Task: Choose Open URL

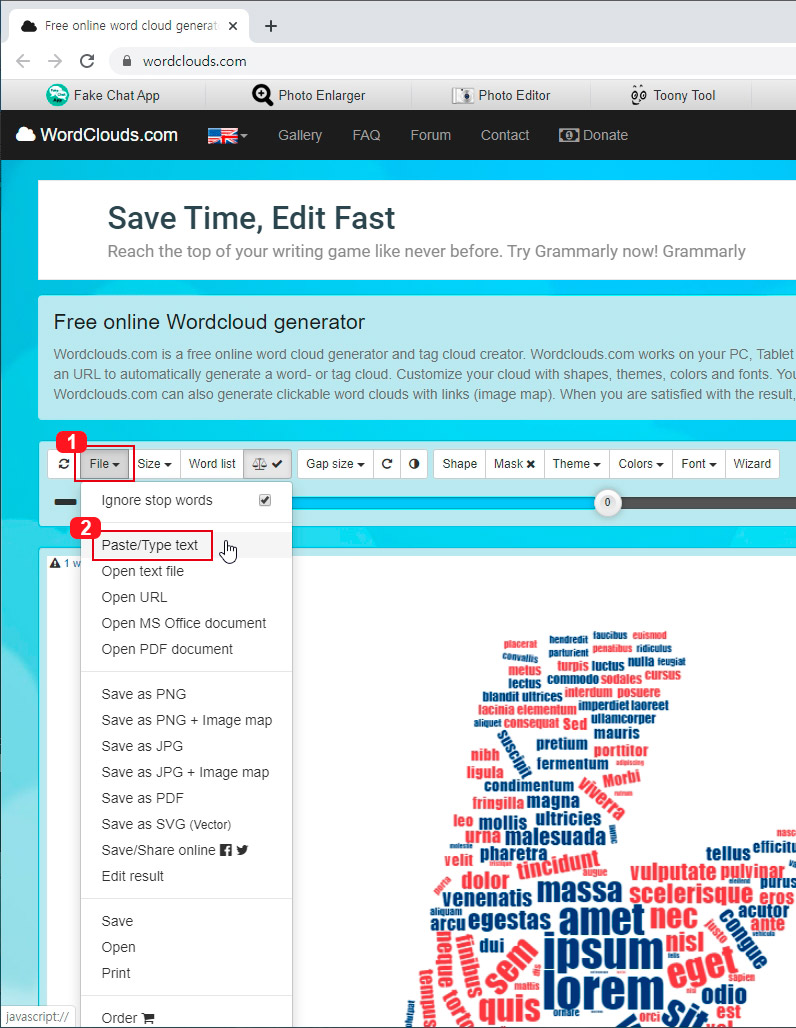Action: (x=186, y=597)
